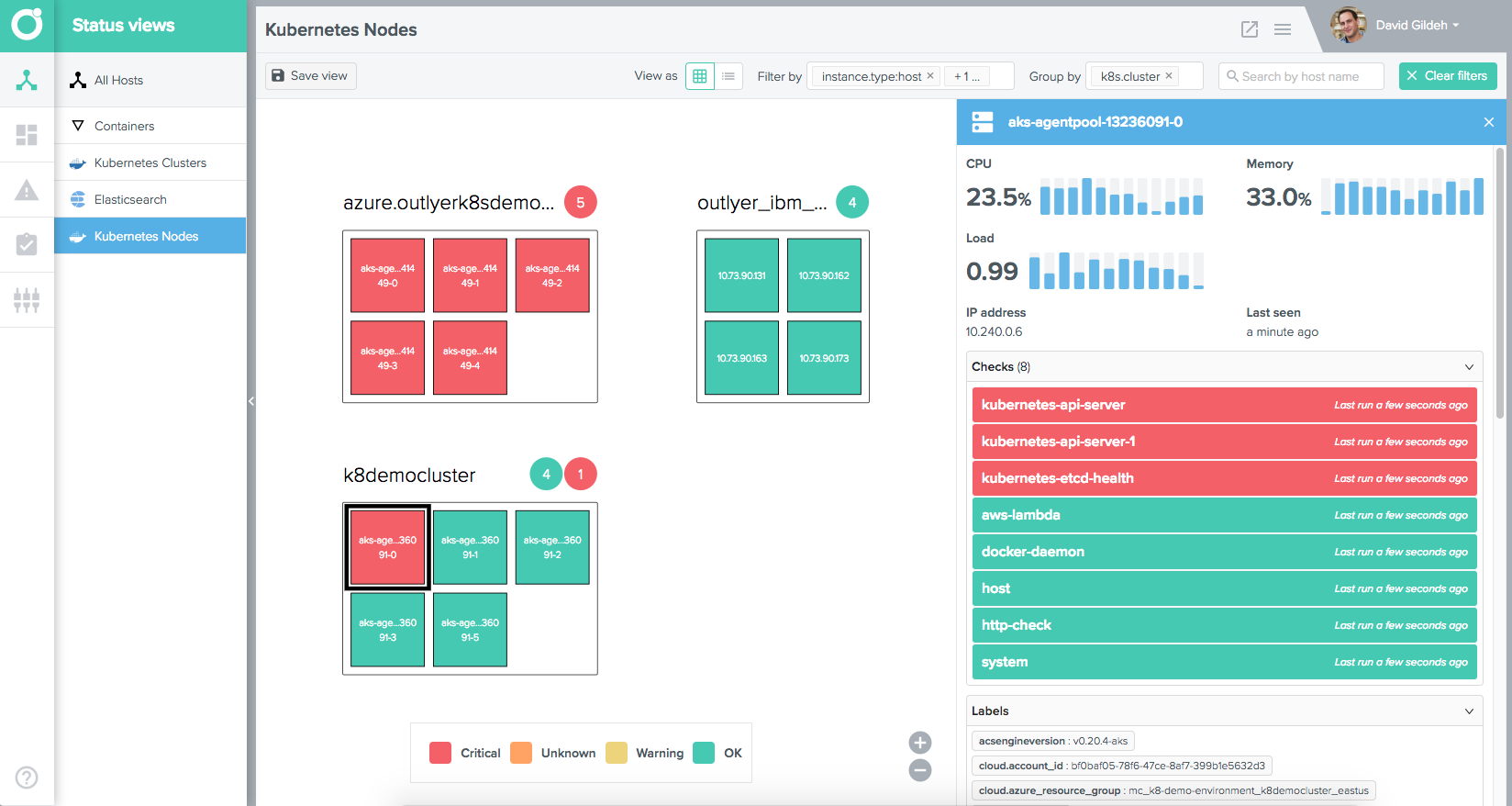This screenshot has height=806, width=1512.
Task: Select Kubernetes Nodes view
Action: pyautogui.click(x=150, y=236)
